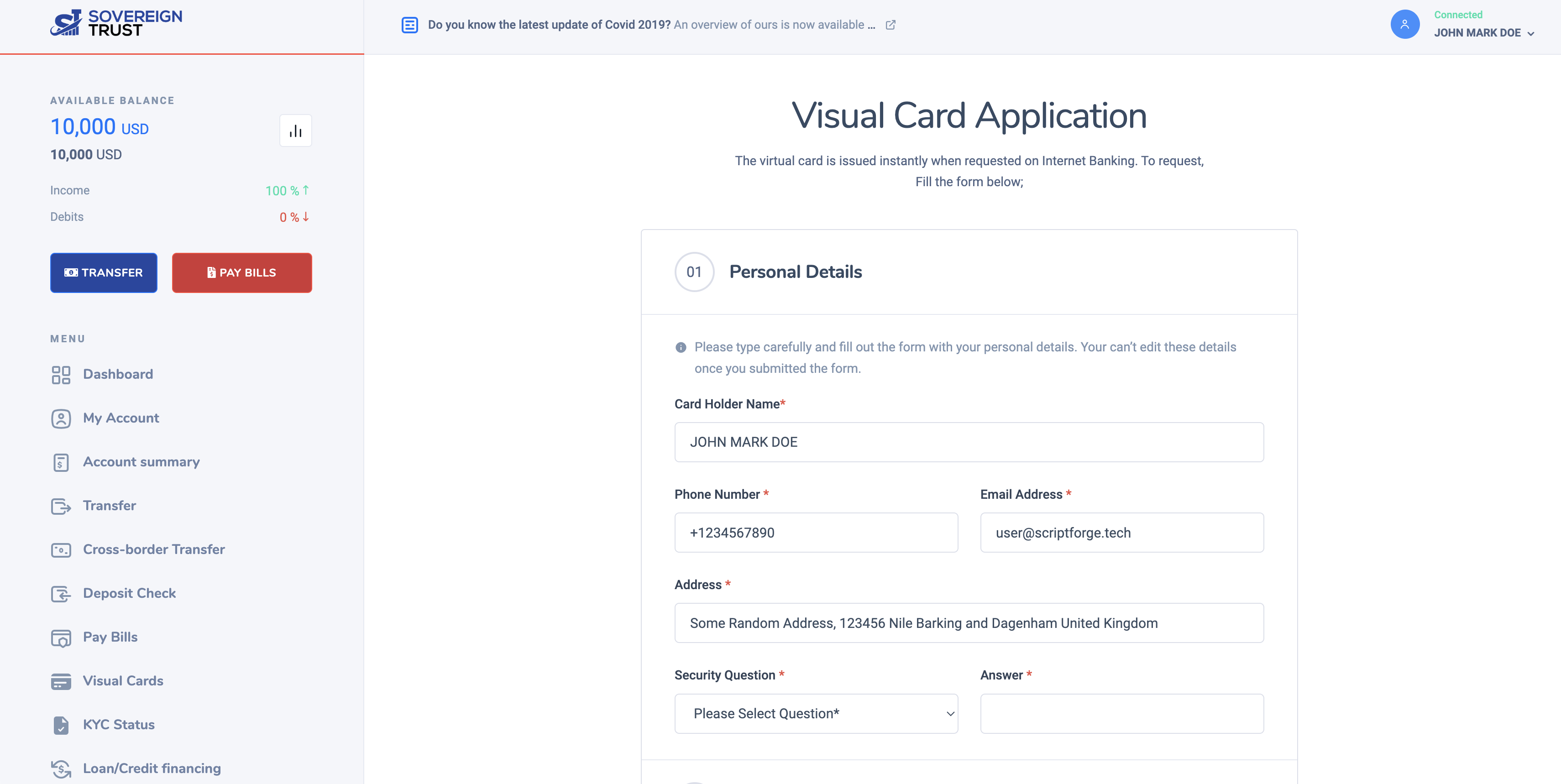The image size is (1561, 784).
Task: Go to Account summary in menu
Action: [x=141, y=462]
